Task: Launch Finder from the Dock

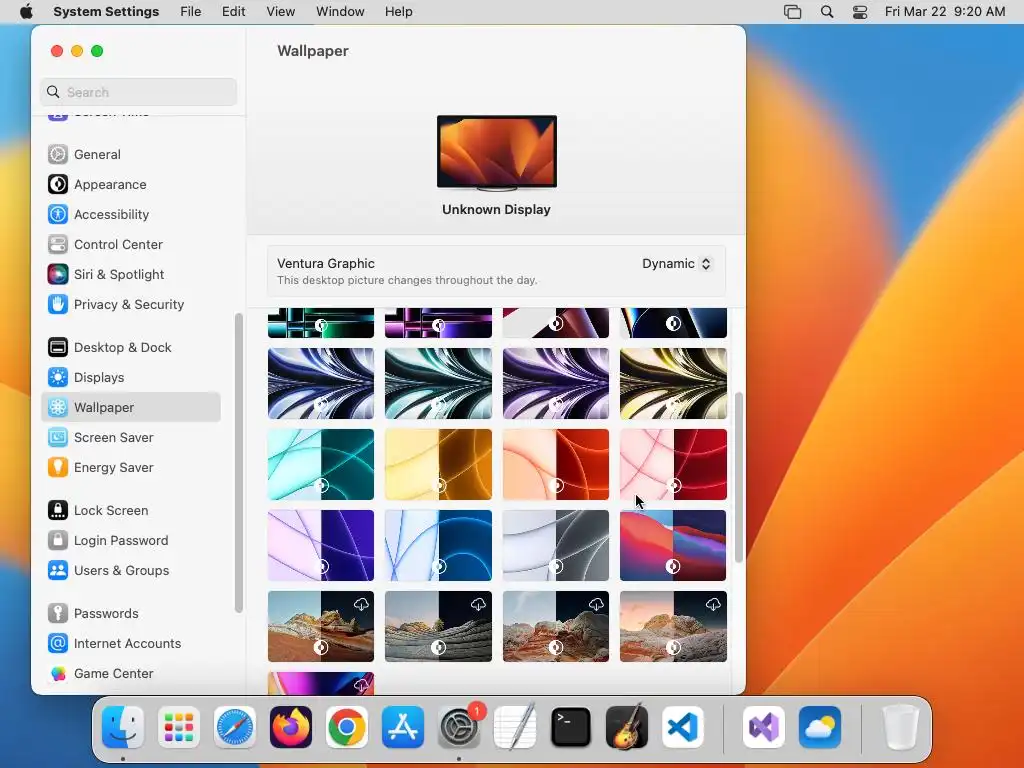Action: 123,727
